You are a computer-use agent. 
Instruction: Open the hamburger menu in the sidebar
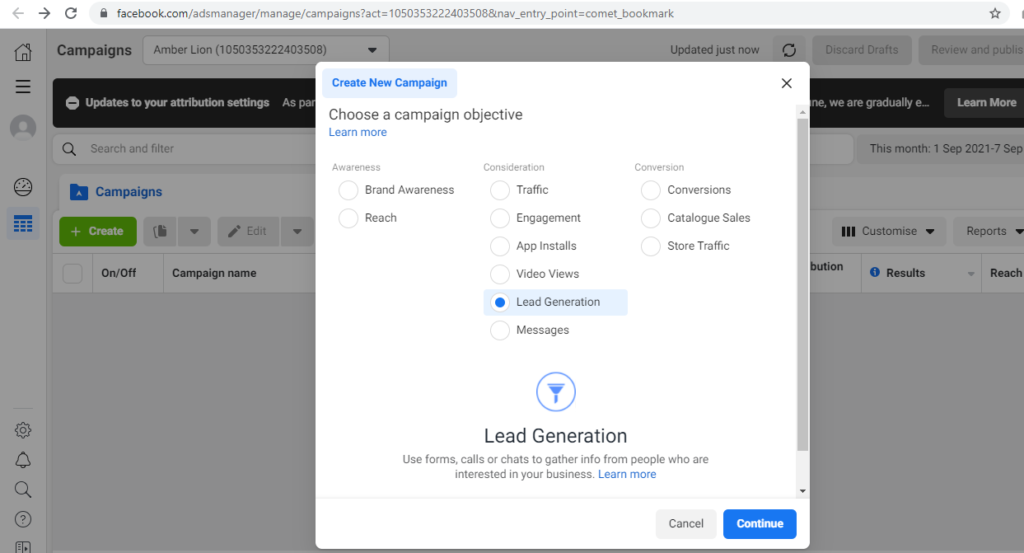coord(23,86)
